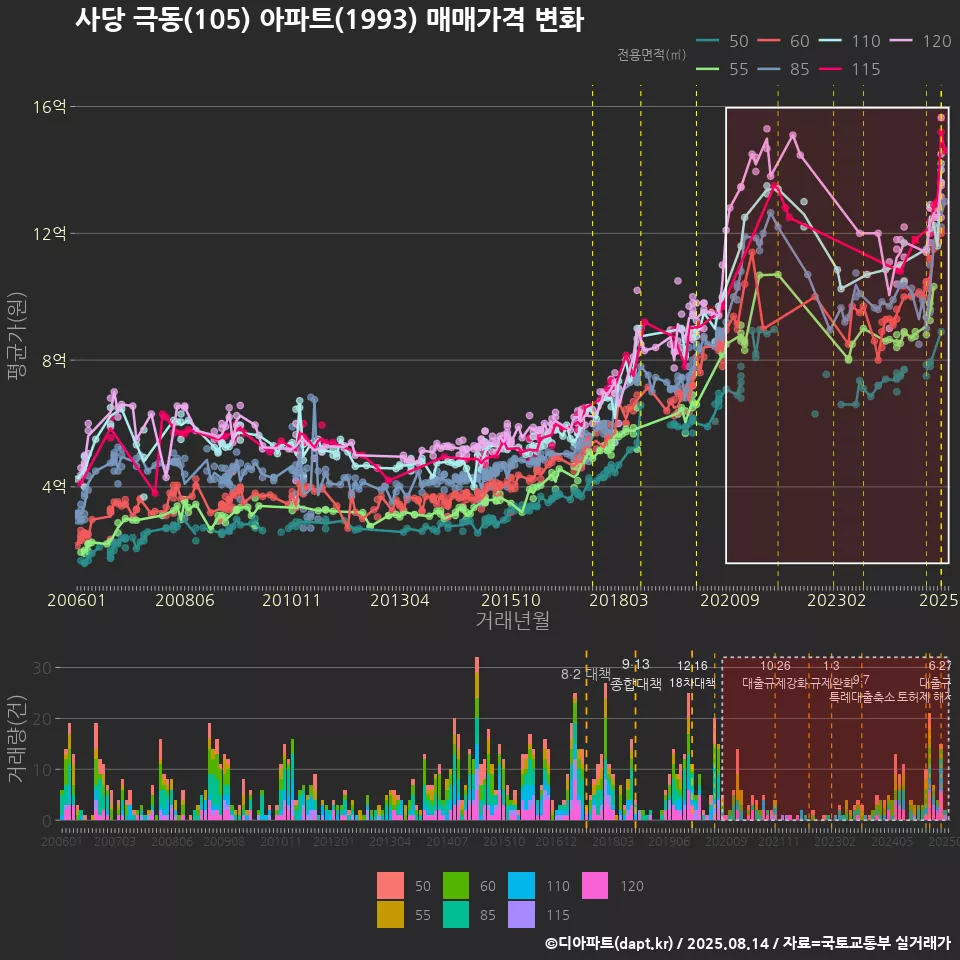Click the 200703 volume axis label
This screenshot has width=960, height=960.
(115, 841)
